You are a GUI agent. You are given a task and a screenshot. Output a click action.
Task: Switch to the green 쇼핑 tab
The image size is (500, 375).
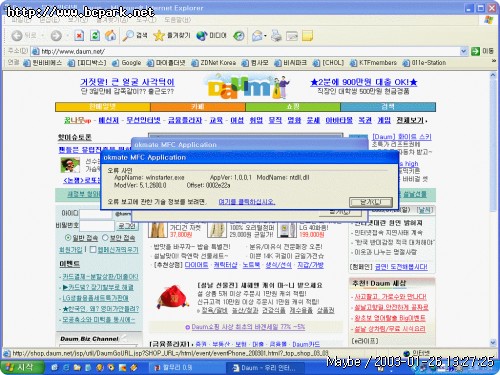(x=293, y=107)
